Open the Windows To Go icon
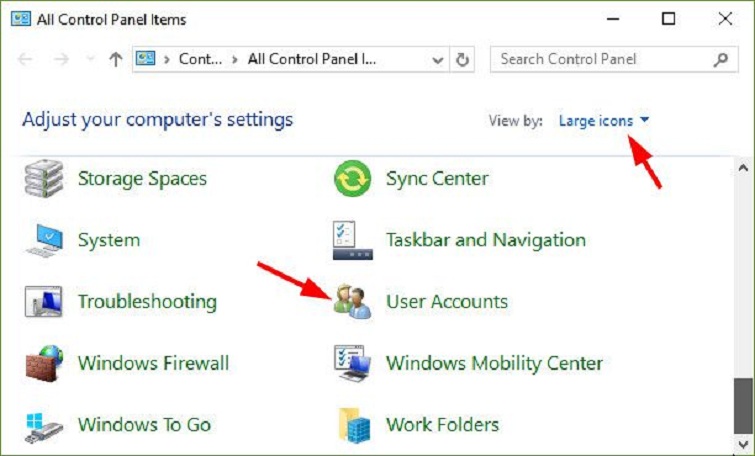 coord(43,424)
